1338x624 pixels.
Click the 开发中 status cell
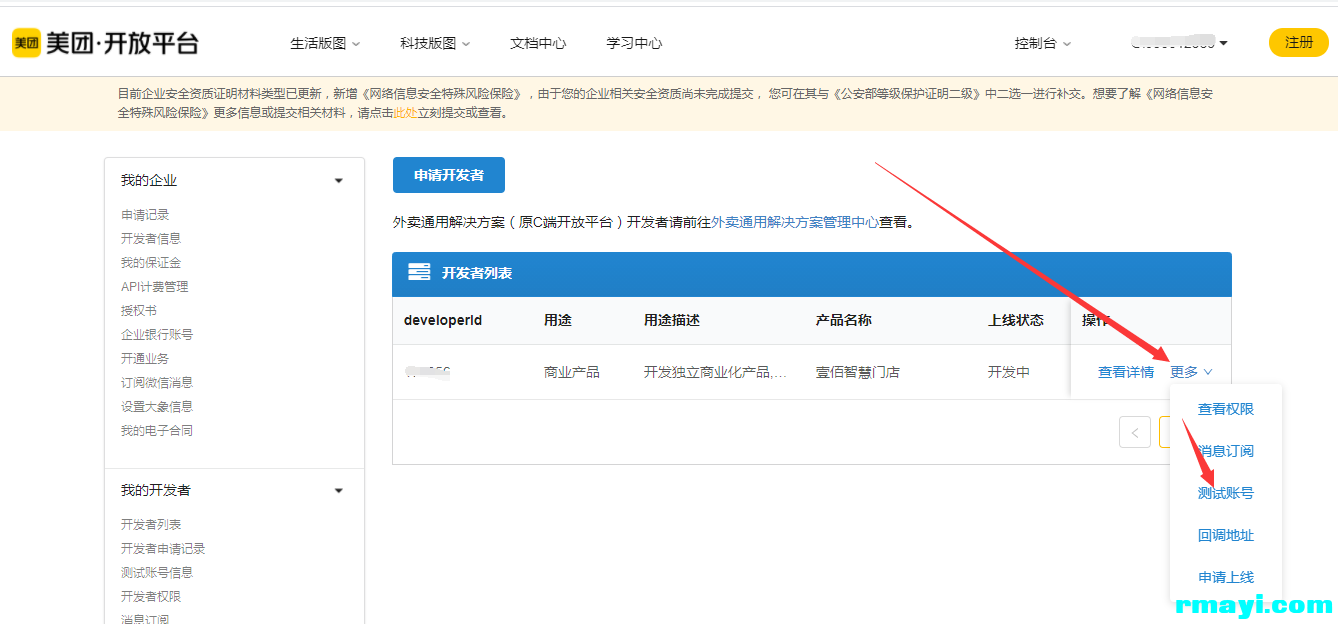pos(1009,372)
